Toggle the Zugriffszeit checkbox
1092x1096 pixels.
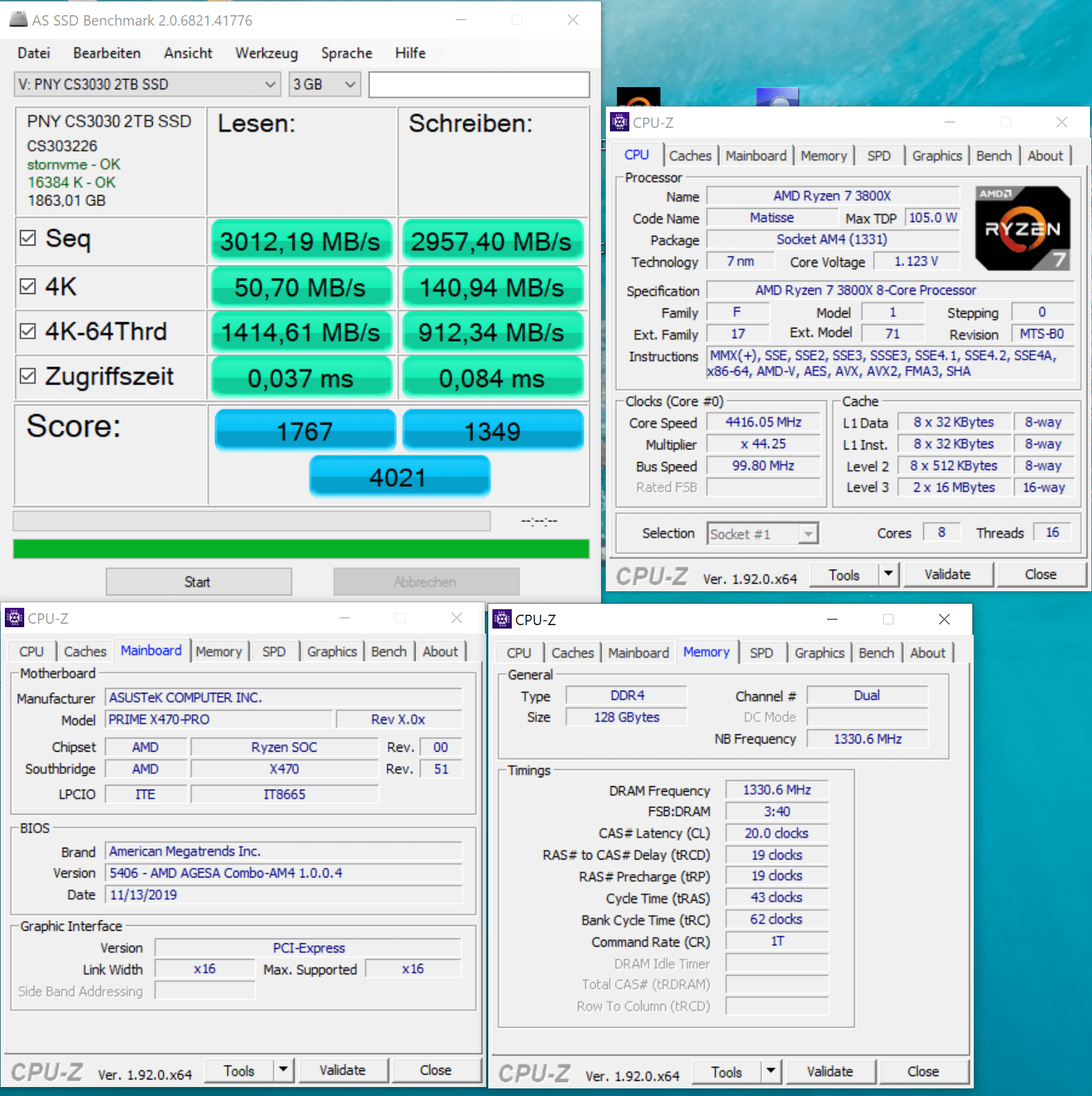click(28, 376)
